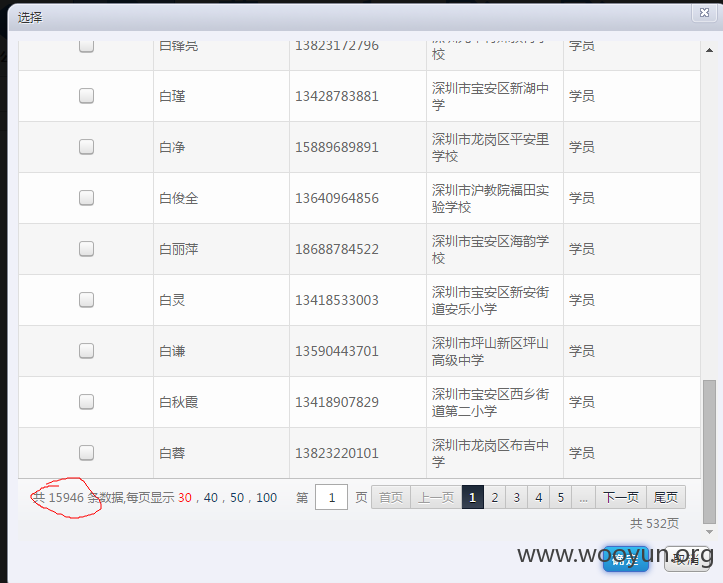
Task: Click the name 白俊全
Action: tap(178, 198)
